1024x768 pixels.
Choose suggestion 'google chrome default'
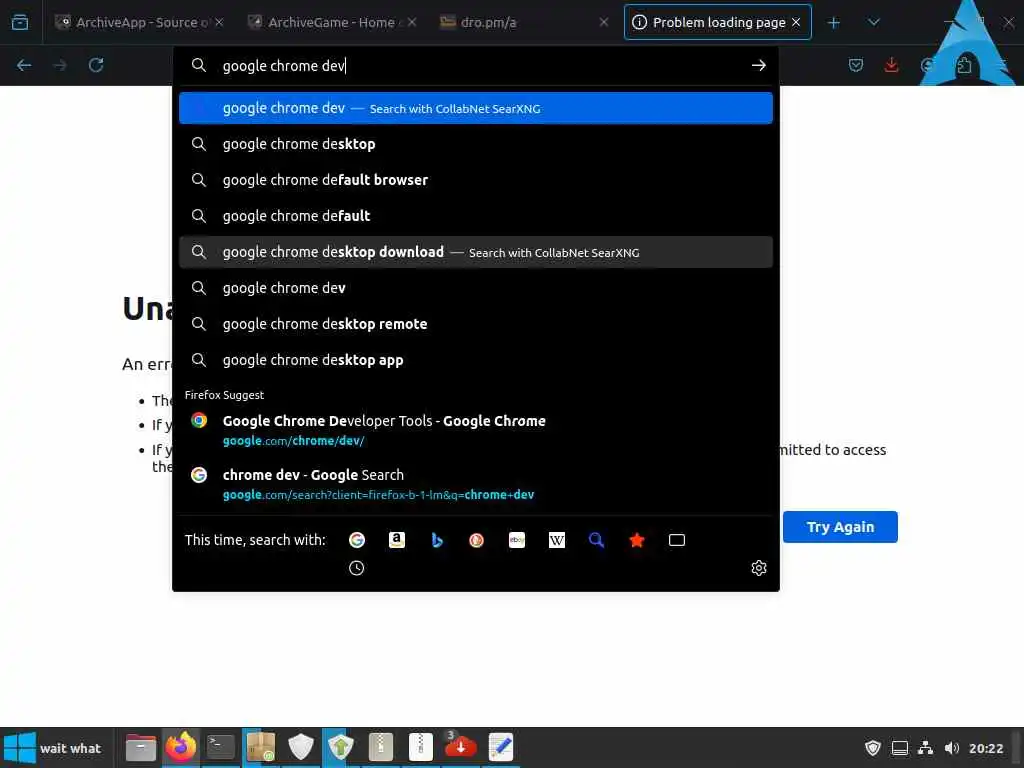(x=475, y=216)
